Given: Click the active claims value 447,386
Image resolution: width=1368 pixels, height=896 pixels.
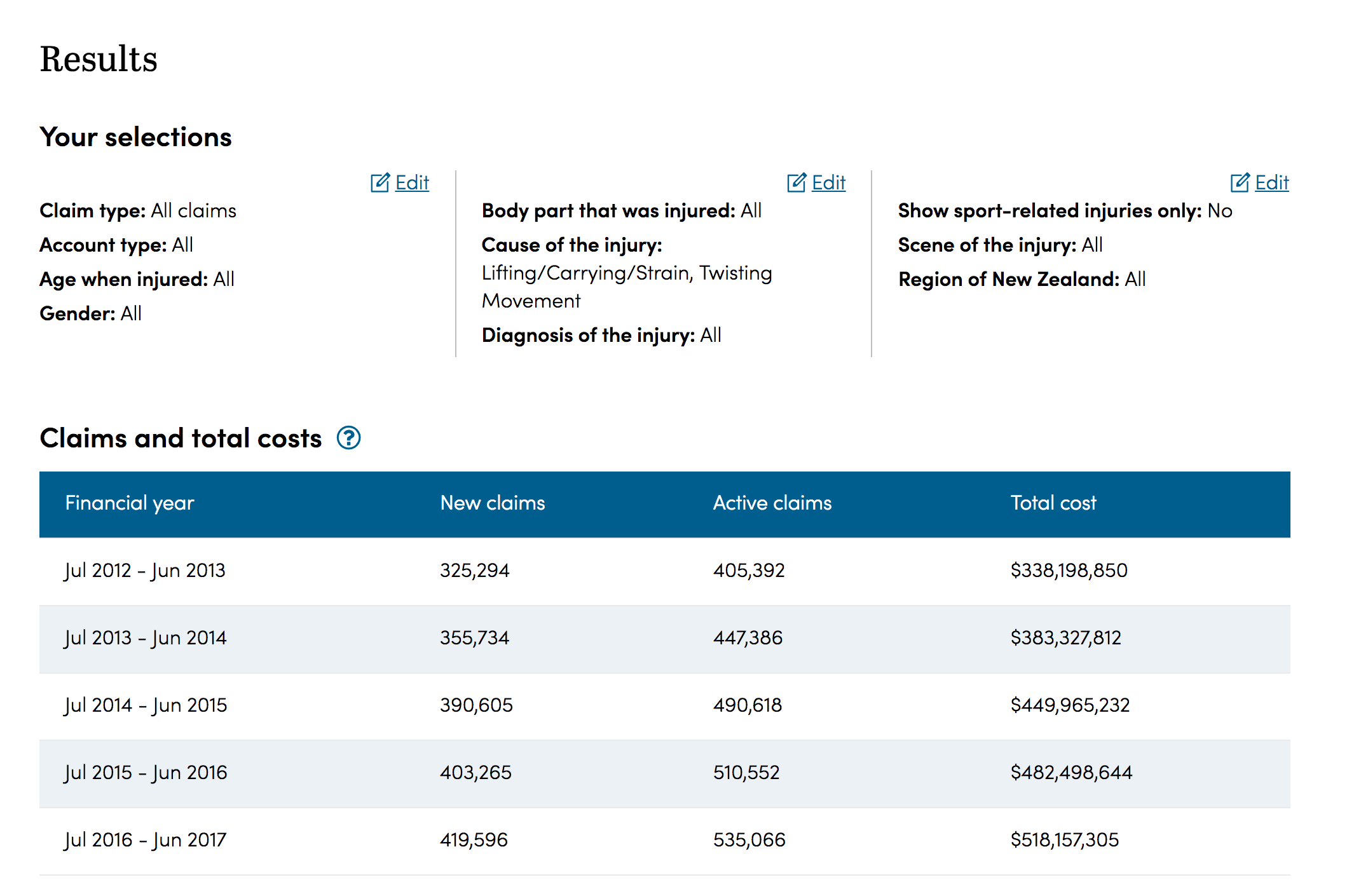Looking at the screenshot, I should tap(748, 638).
